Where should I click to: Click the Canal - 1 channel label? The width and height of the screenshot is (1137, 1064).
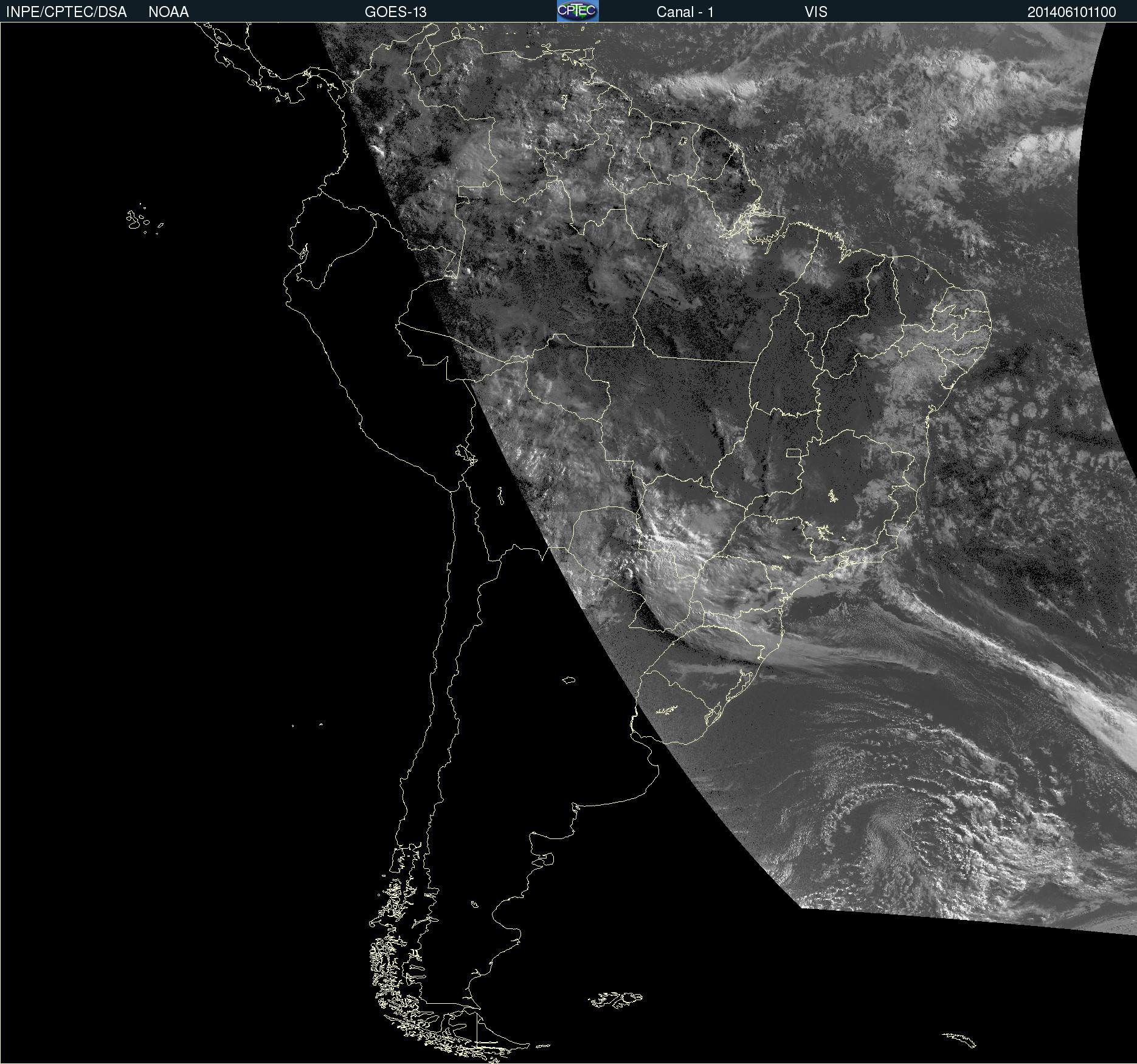tap(685, 12)
